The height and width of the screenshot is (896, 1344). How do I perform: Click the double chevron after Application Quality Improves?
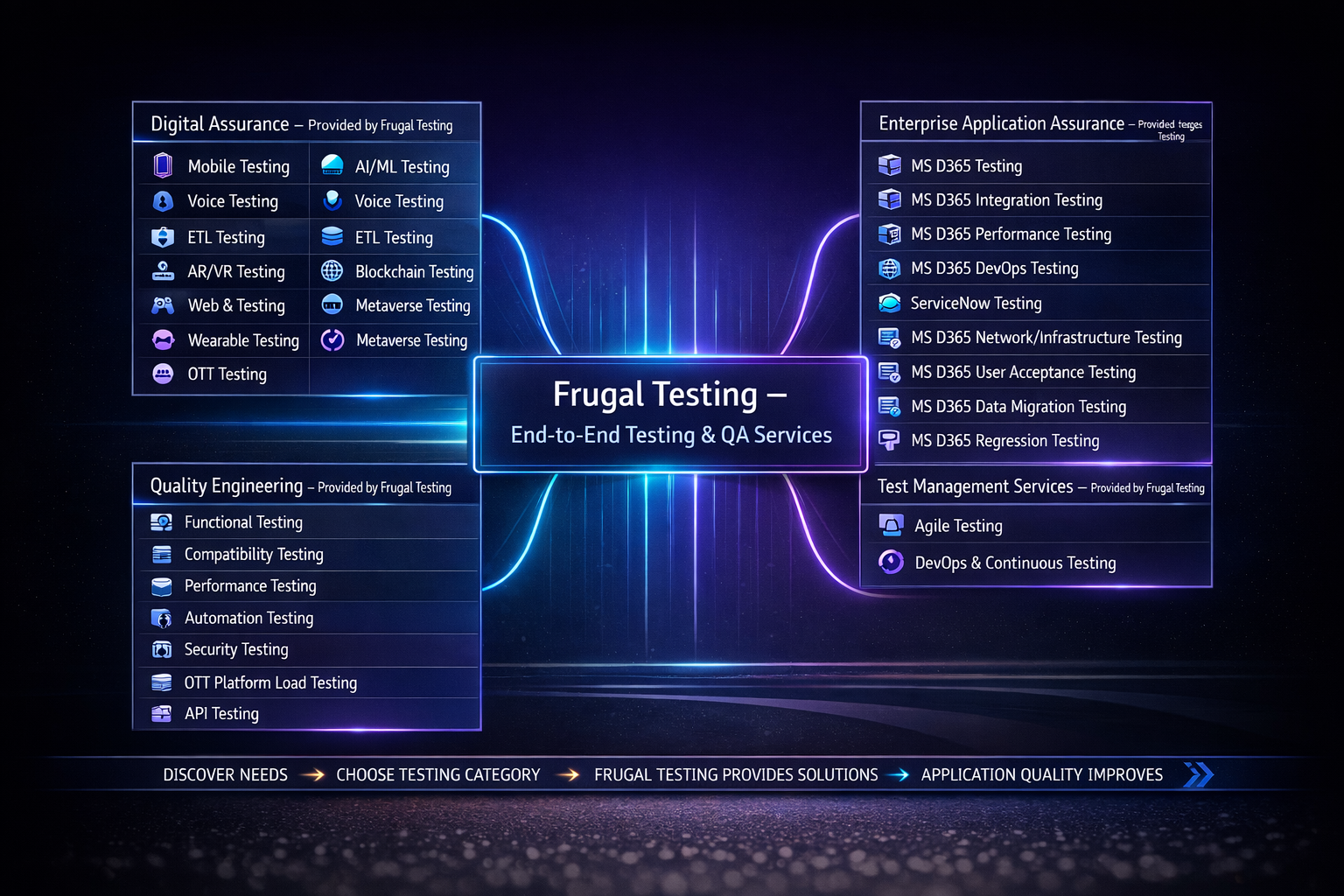pyautogui.click(x=1198, y=774)
